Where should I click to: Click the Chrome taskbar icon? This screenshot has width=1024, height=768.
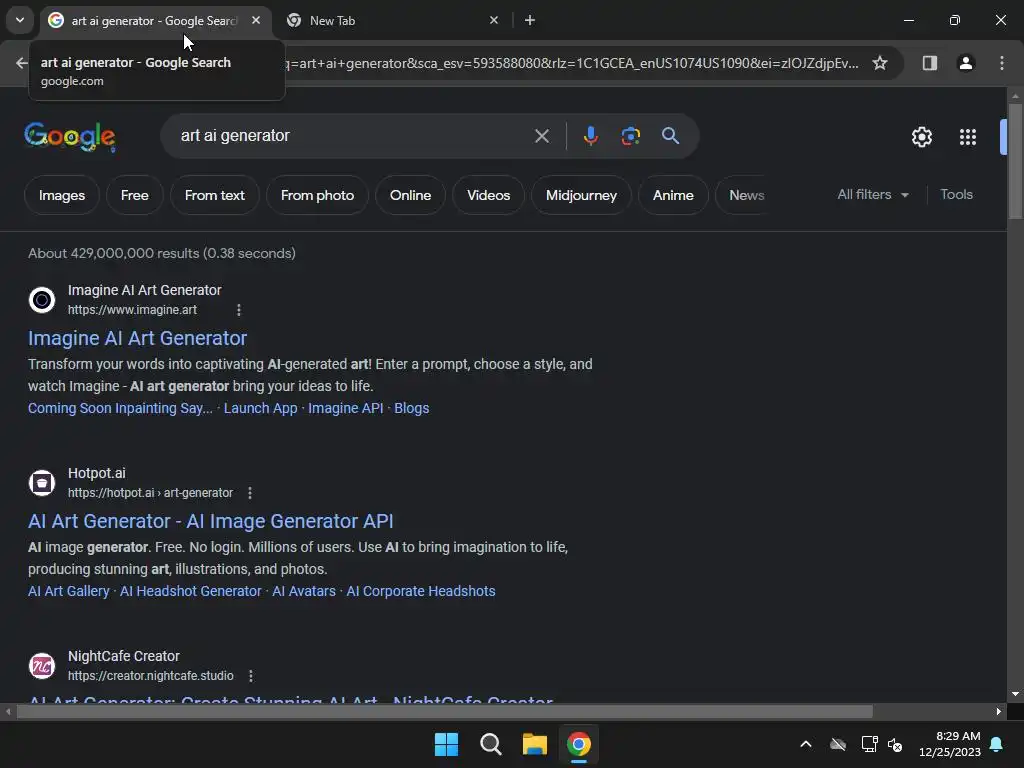coord(579,744)
